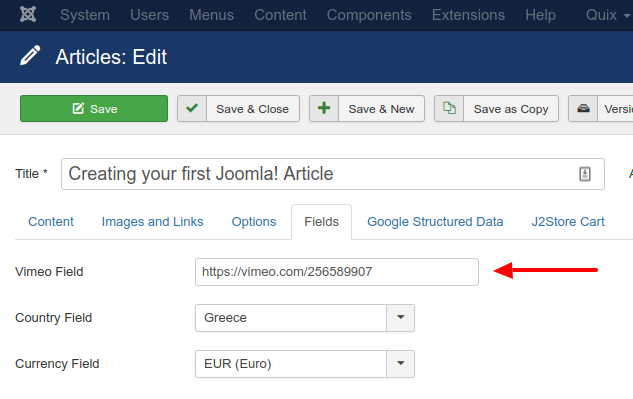Click the copy icon on Save as Copy

449,108
